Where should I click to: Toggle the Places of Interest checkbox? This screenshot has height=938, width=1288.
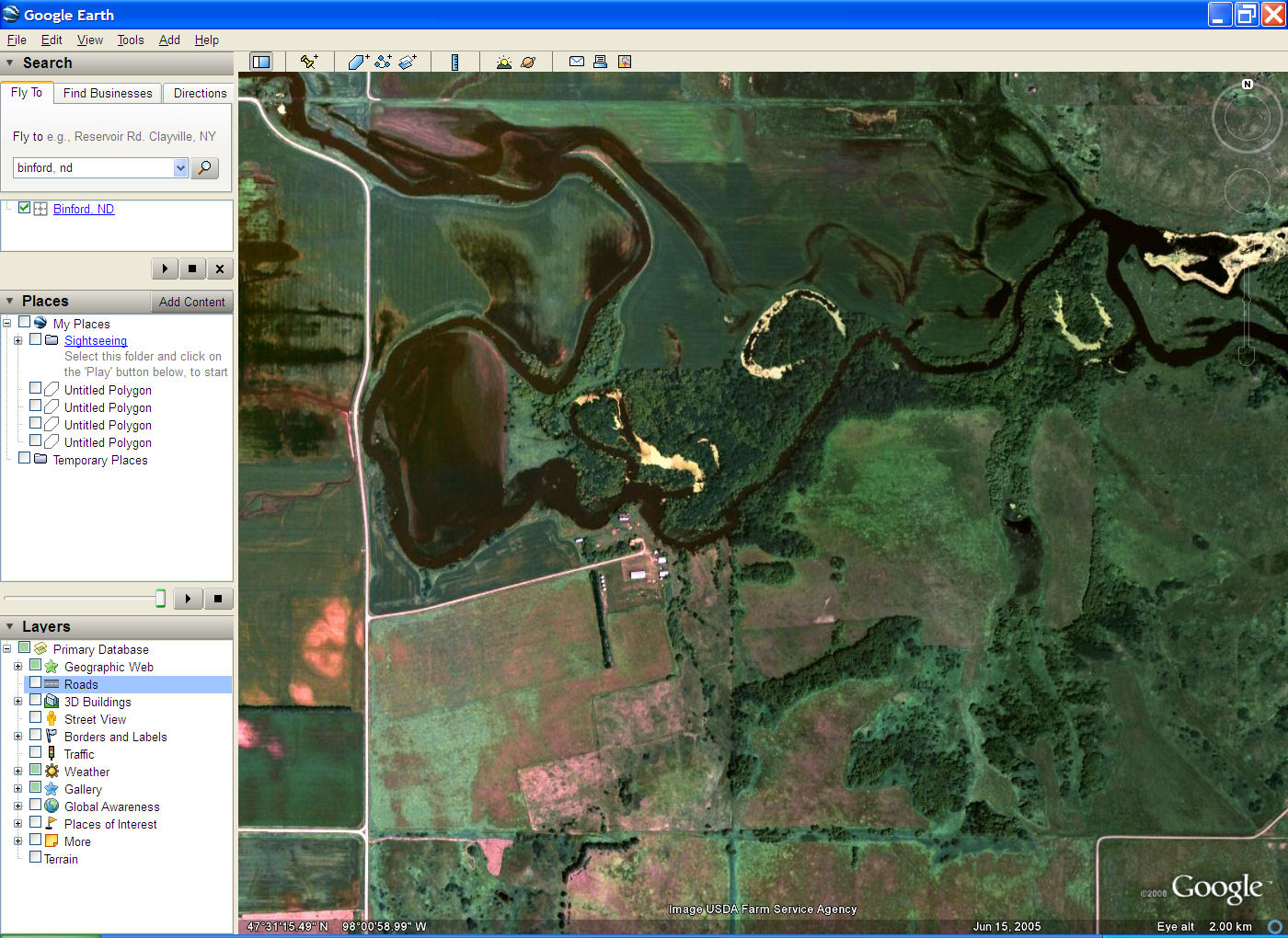tap(35, 822)
